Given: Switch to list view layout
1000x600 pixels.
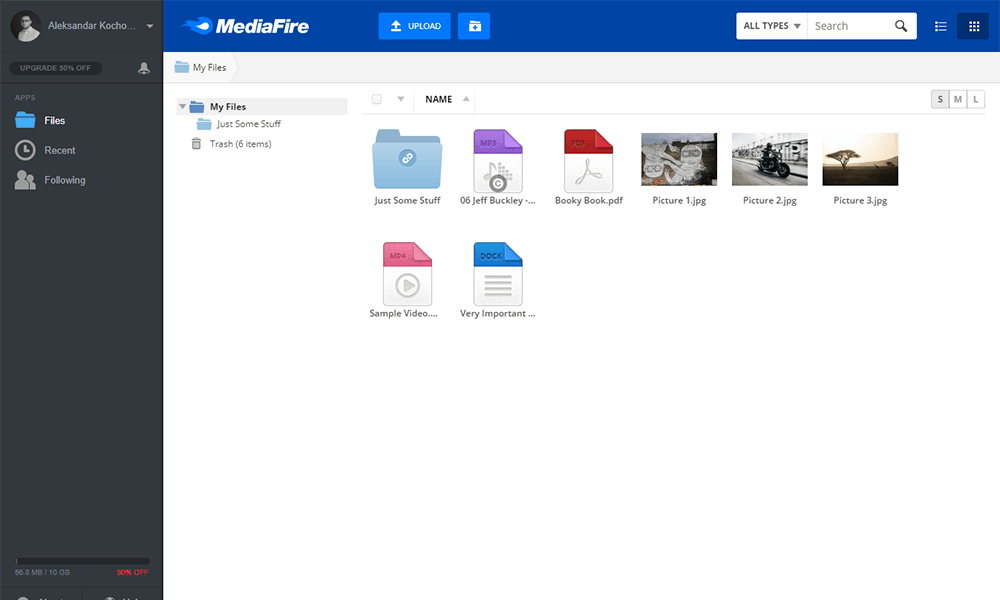Looking at the screenshot, I should pos(940,25).
